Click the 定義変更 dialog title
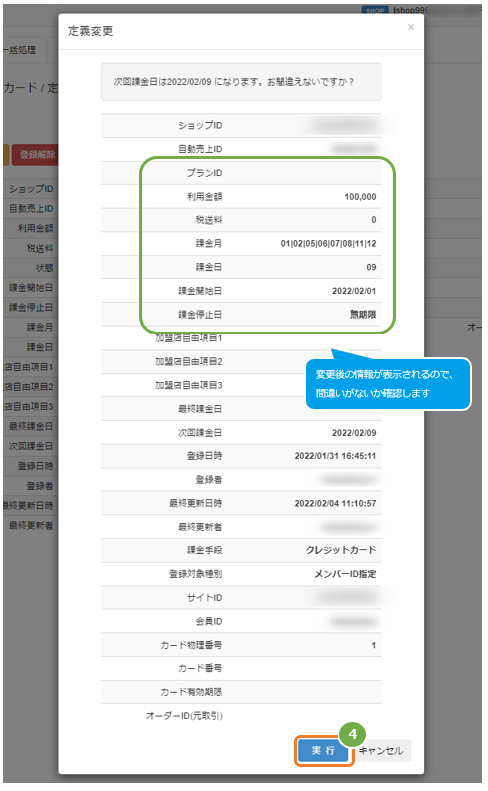488x791 pixels. tap(91, 31)
